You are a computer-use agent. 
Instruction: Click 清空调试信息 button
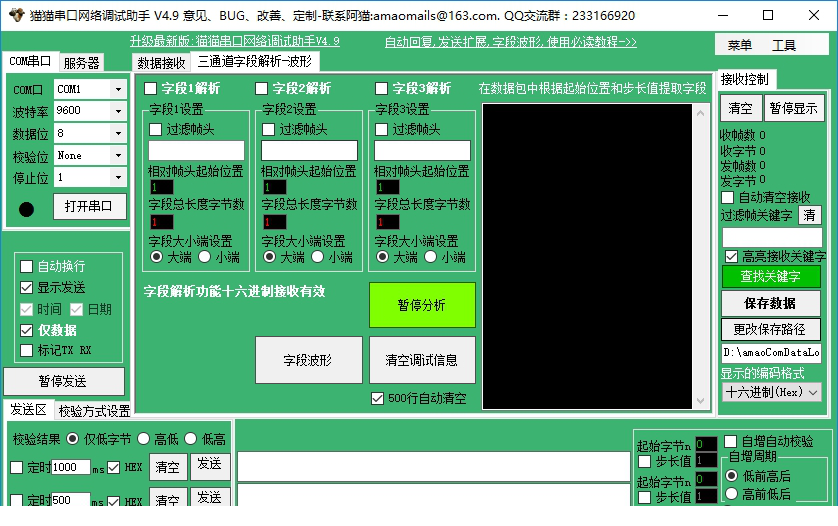[422, 360]
